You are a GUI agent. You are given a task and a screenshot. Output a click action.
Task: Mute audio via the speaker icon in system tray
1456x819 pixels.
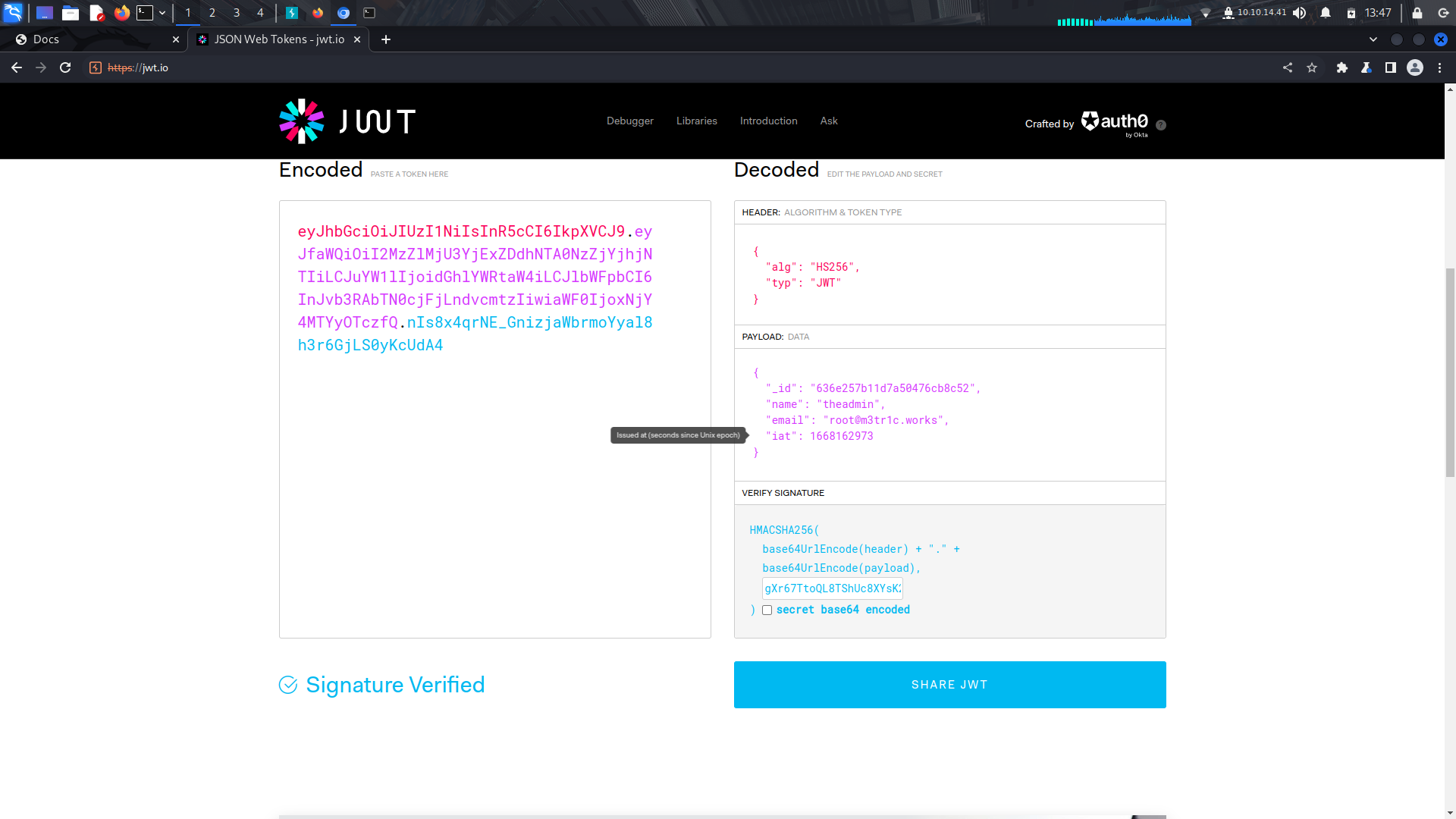[x=1300, y=12]
